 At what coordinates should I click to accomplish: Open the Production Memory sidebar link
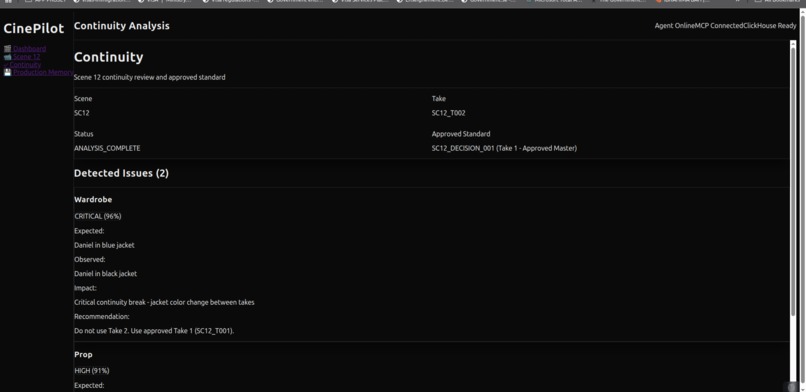(43, 72)
